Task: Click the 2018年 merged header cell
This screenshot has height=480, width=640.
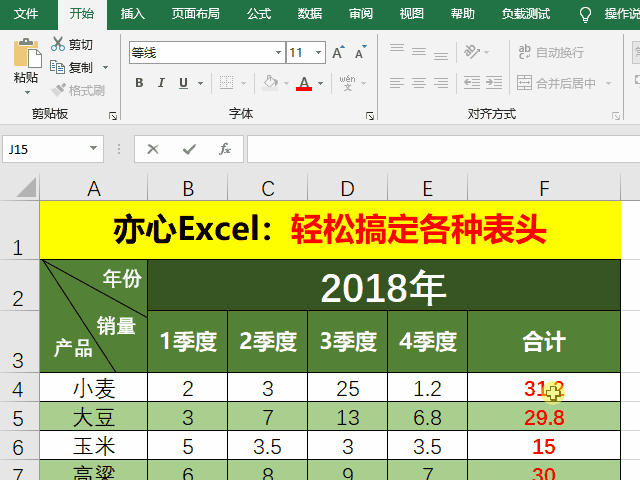Action: click(384, 286)
